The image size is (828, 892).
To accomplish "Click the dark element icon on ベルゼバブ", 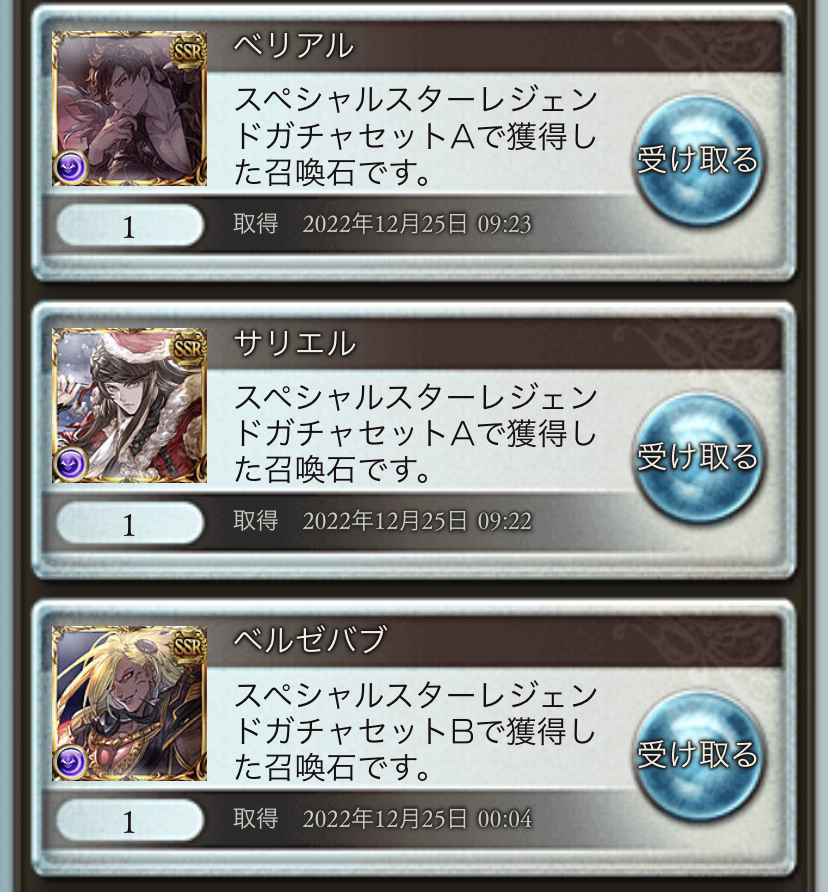I will [x=71, y=762].
